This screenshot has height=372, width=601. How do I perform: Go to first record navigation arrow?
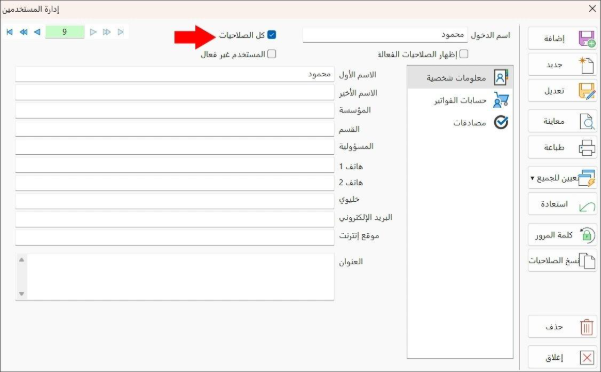10,32
